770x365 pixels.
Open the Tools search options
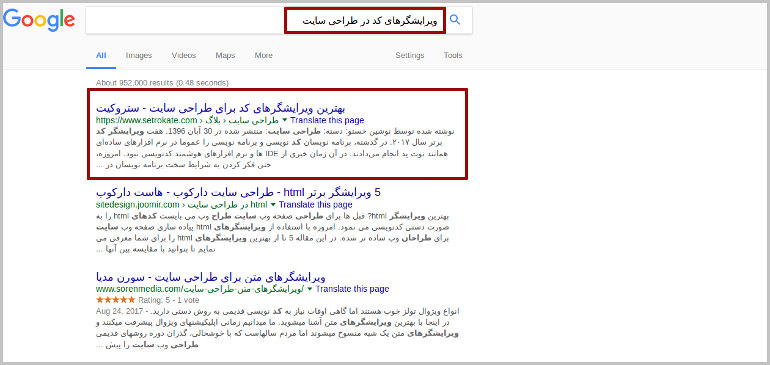(x=453, y=56)
